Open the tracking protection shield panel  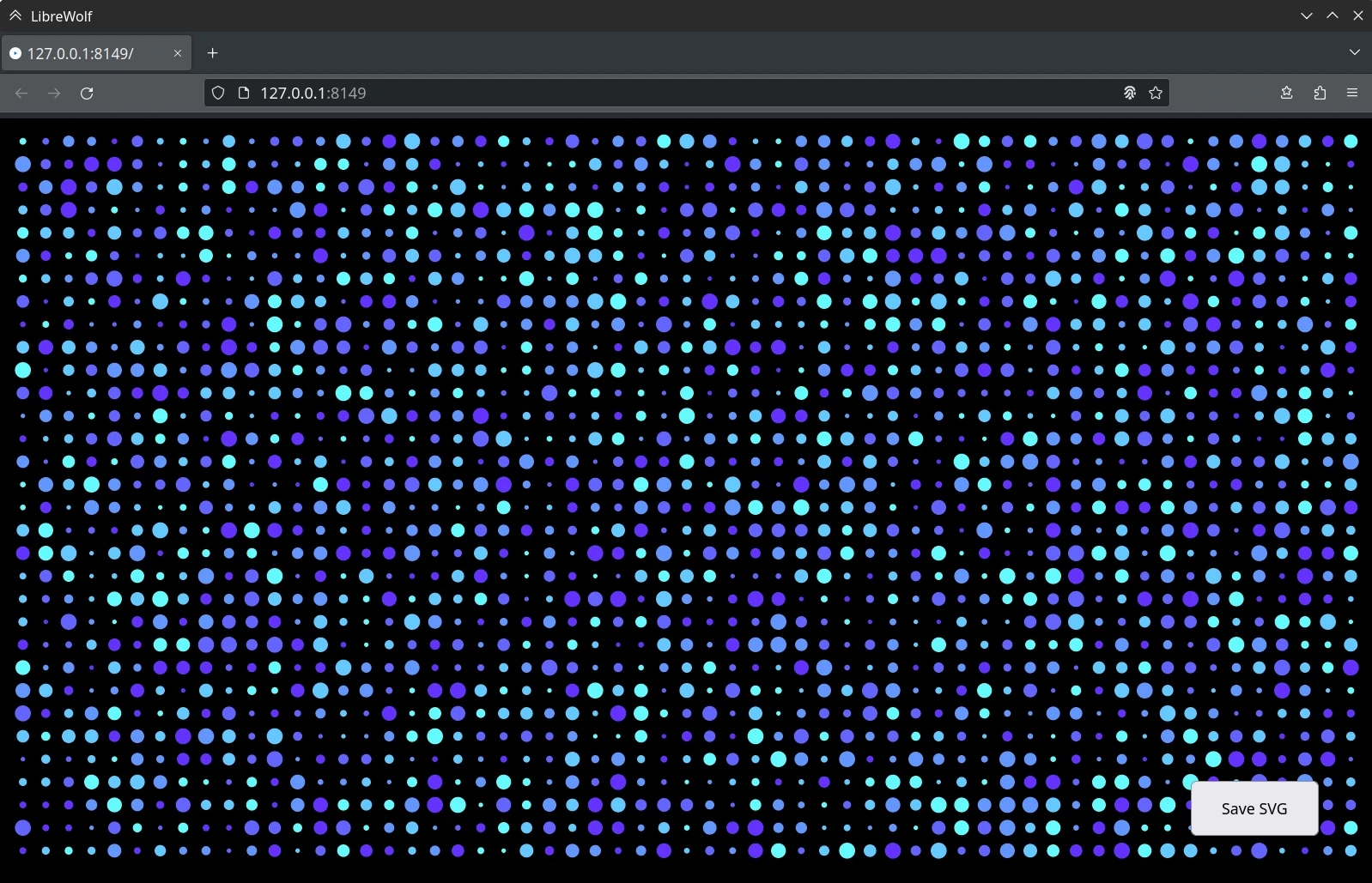pyautogui.click(x=218, y=93)
